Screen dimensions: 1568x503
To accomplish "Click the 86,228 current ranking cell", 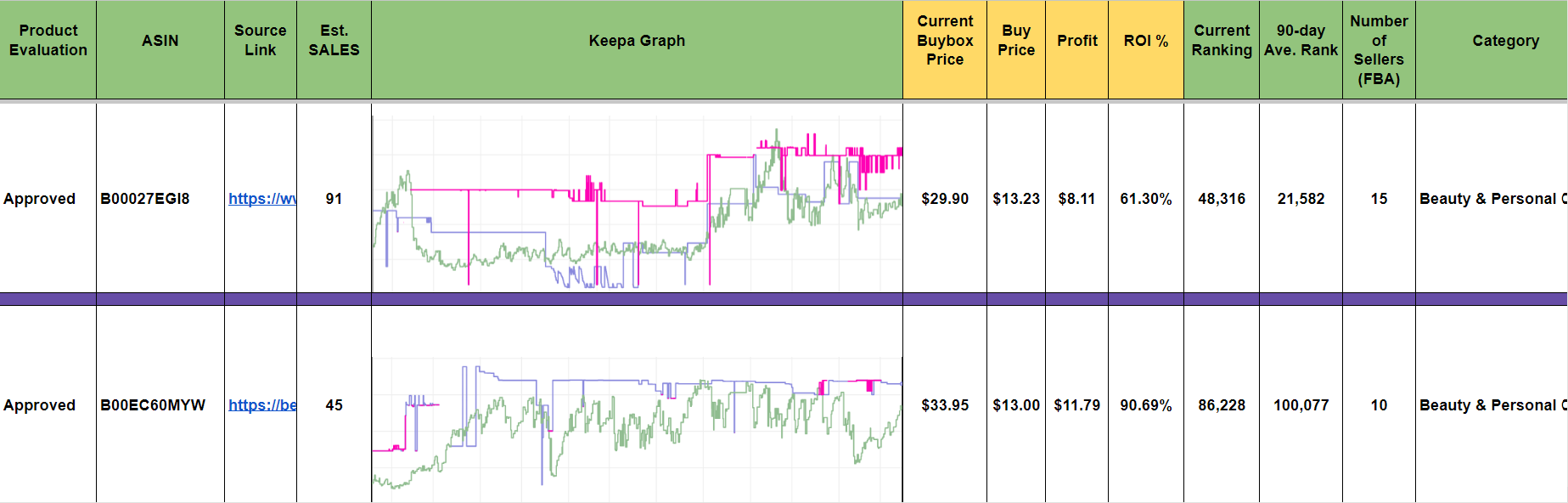I will (x=1222, y=405).
